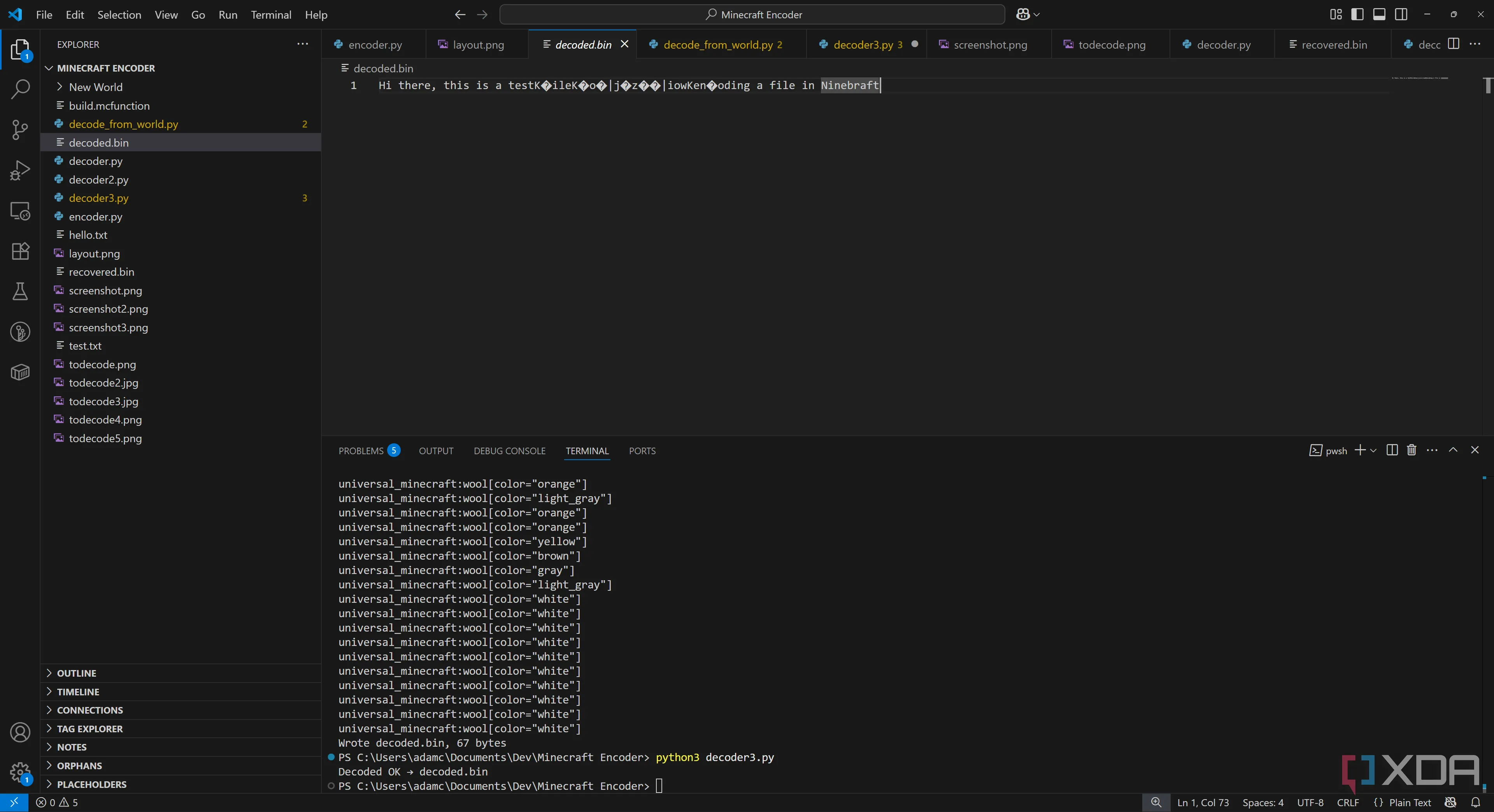Screen dimensions: 1494x812
Task: Expand the New World folder
Action: (x=181, y=87)
